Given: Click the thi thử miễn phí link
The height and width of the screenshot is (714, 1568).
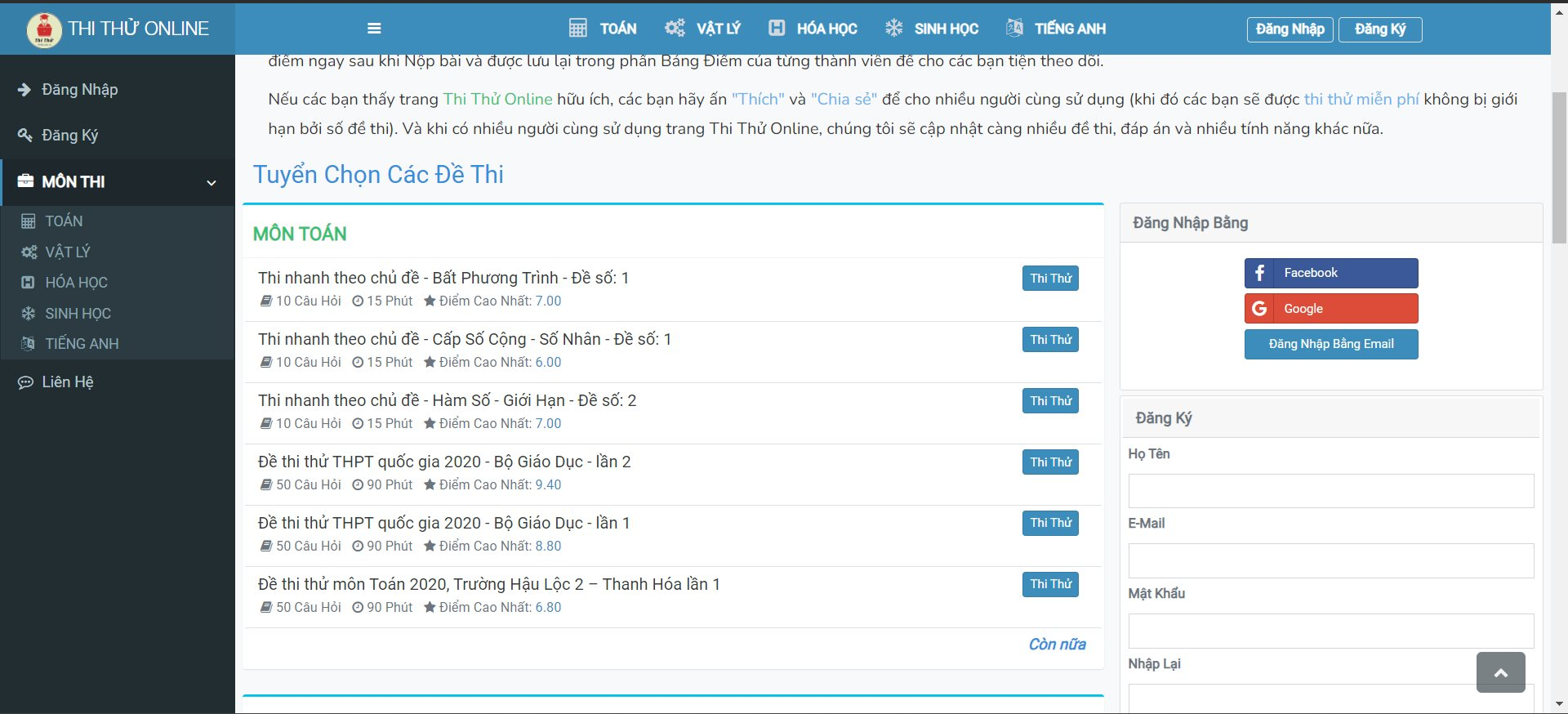Looking at the screenshot, I should (x=1361, y=99).
